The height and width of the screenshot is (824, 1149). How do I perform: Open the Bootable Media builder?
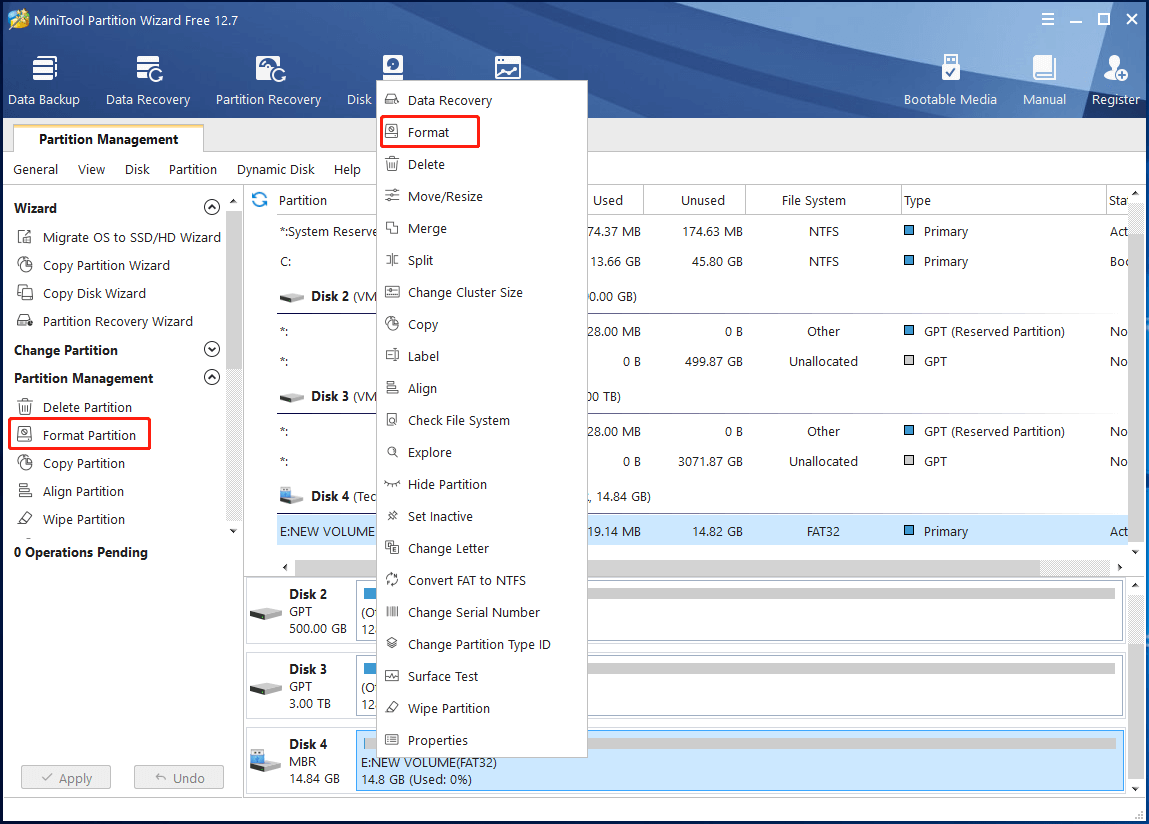tap(950, 80)
